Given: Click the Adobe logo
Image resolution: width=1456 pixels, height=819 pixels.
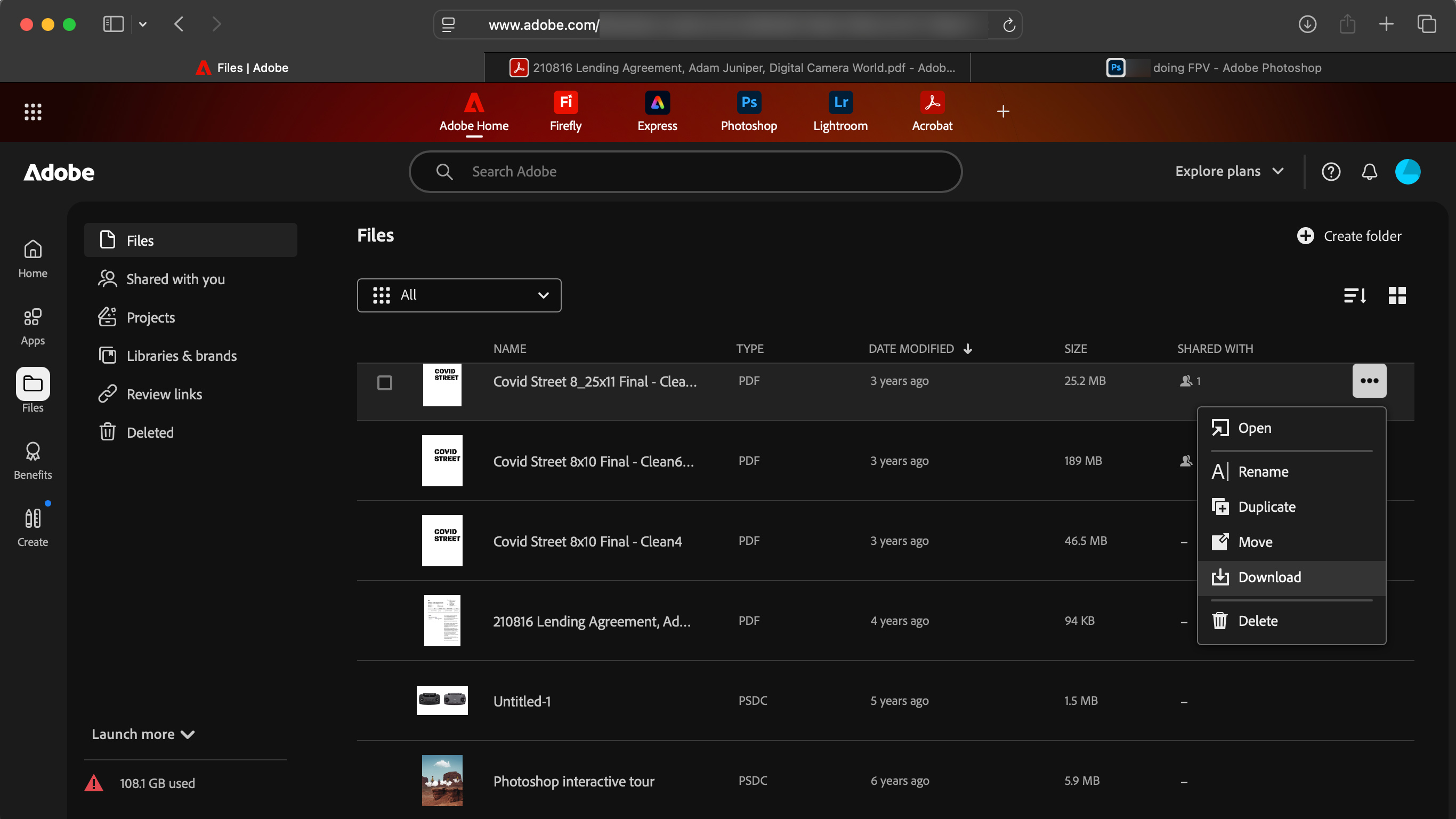Looking at the screenshot, I should tap(59, 172).
